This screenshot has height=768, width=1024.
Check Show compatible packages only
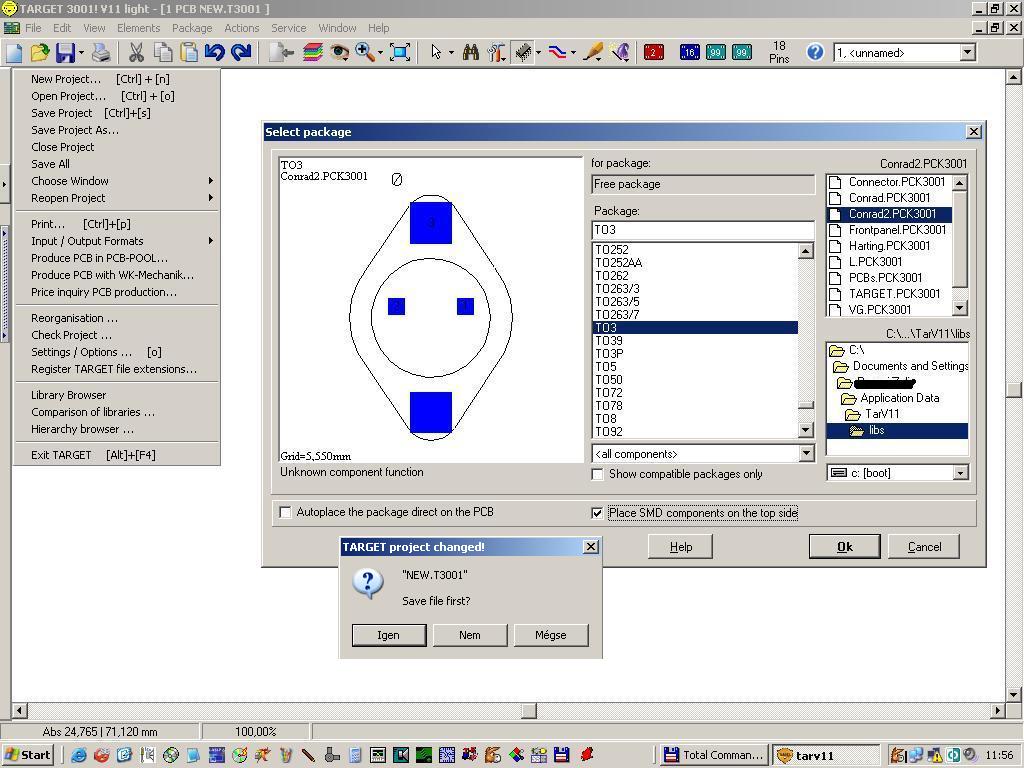tap(597, 474)
